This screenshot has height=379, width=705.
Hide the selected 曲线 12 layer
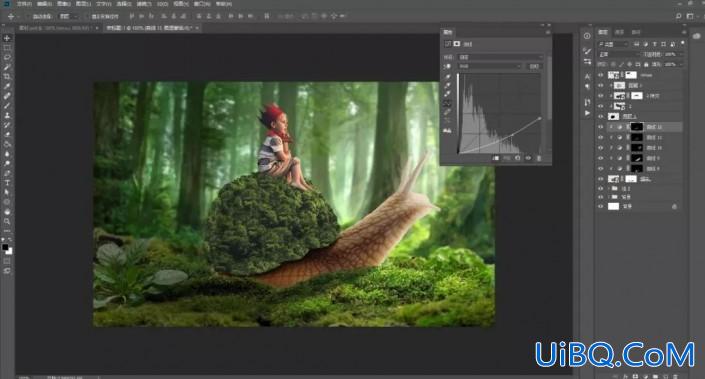tap(601, 127)
